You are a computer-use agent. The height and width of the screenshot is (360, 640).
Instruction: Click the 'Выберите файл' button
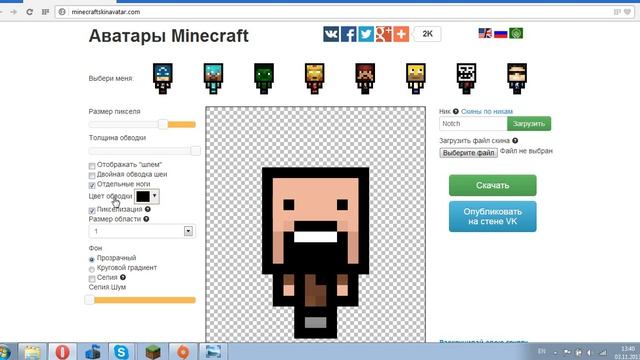coord(469,153)
